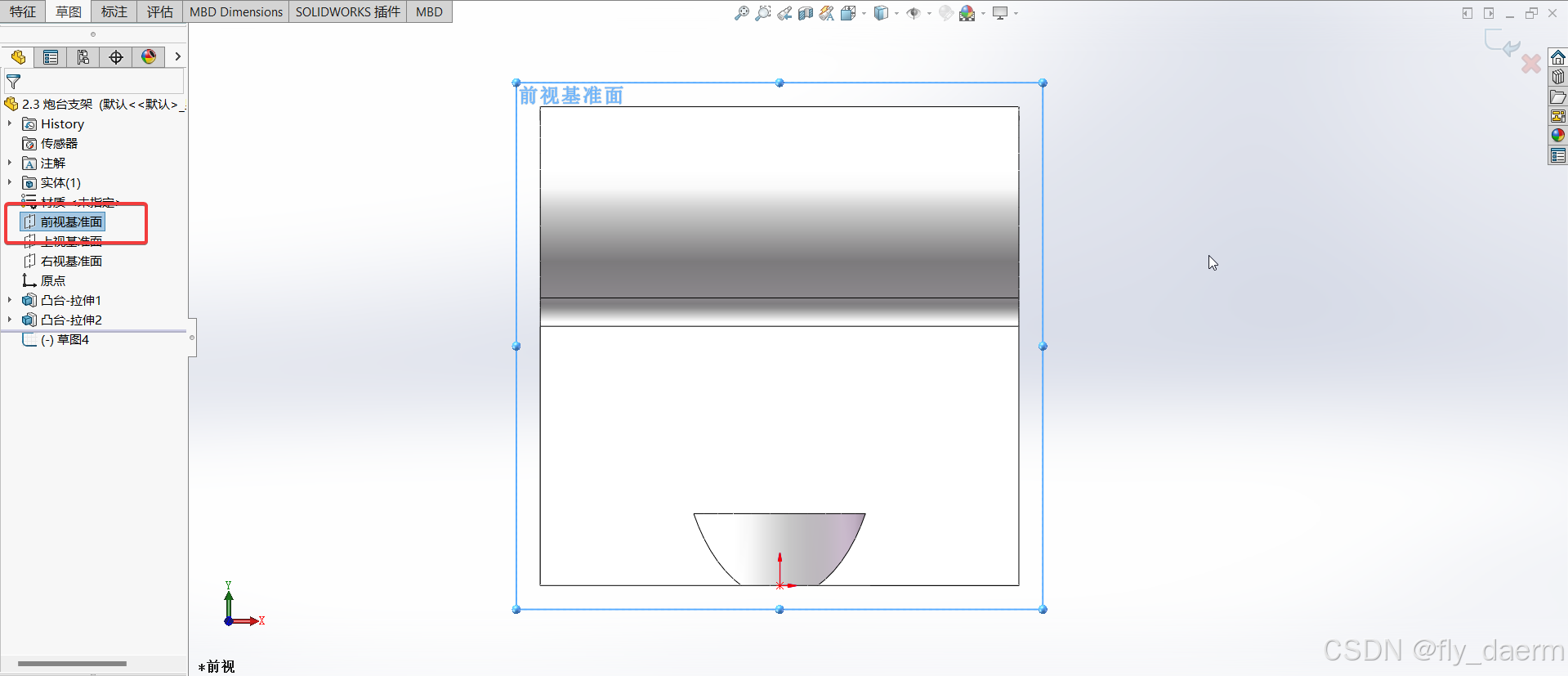Click the 前视基准面 label in the viewport
This screenshot has width=1568, height=676.
click(572, 96)
